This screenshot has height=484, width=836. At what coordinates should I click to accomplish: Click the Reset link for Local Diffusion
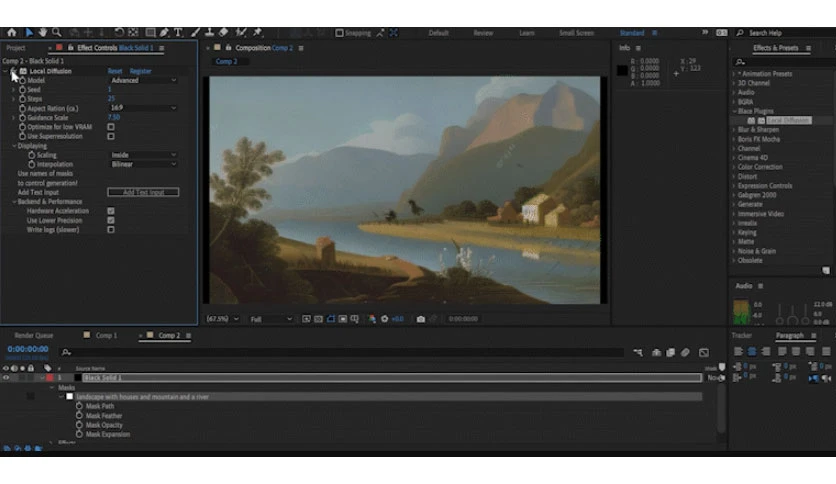(115, 71)
